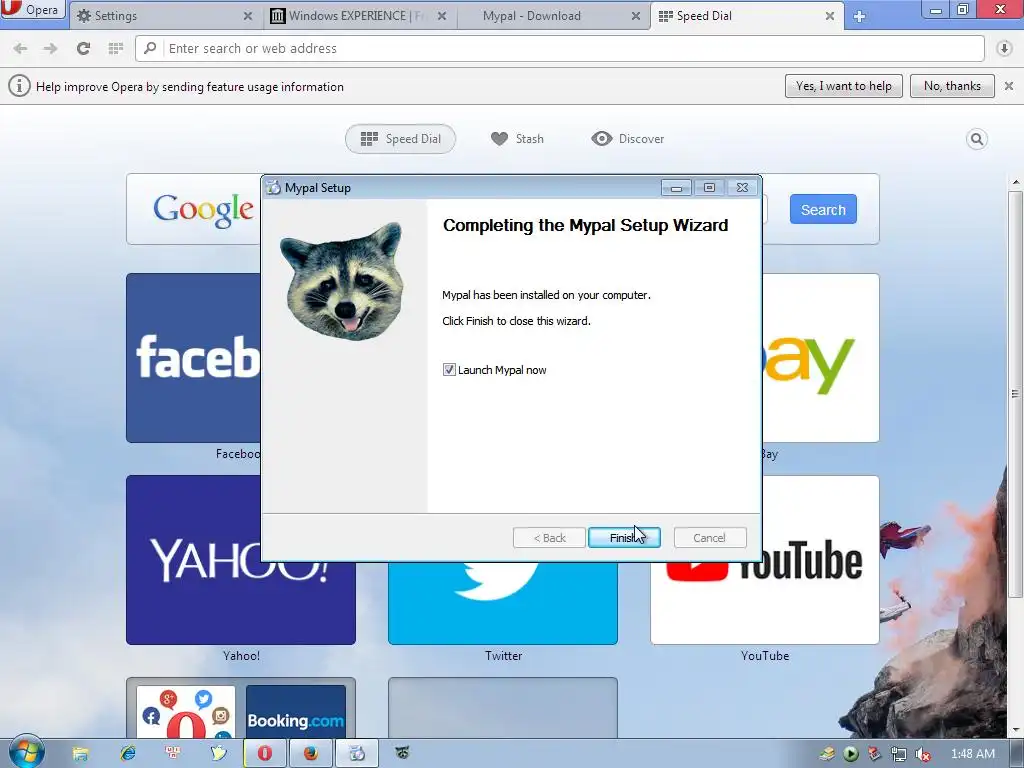Viewport: 1024px width, 768px height.
Task: Click the scrollbar down arrow
Action: click(1015, 729)
